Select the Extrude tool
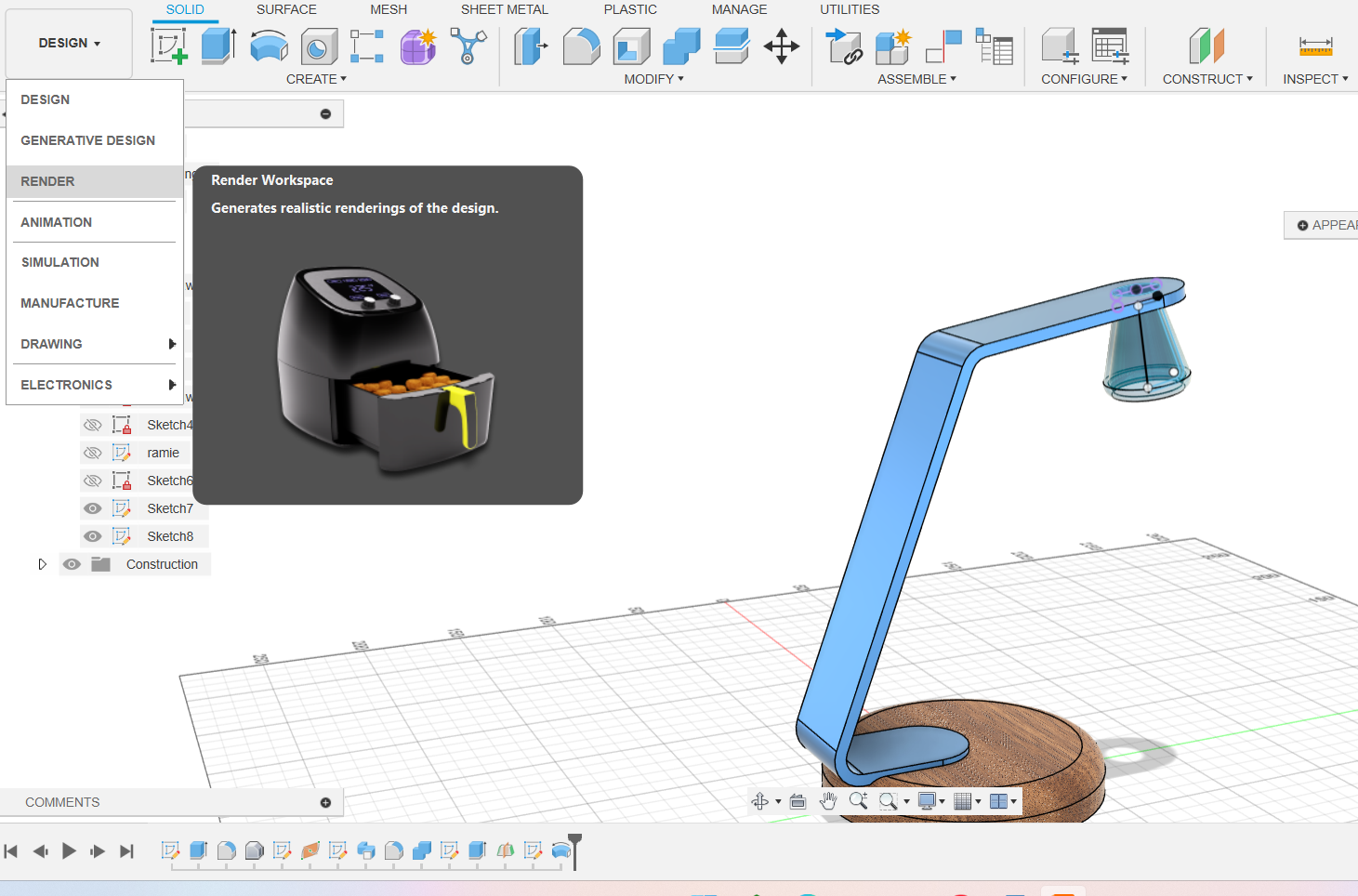This screenshot has width=1358, height=896. point(218,46)
